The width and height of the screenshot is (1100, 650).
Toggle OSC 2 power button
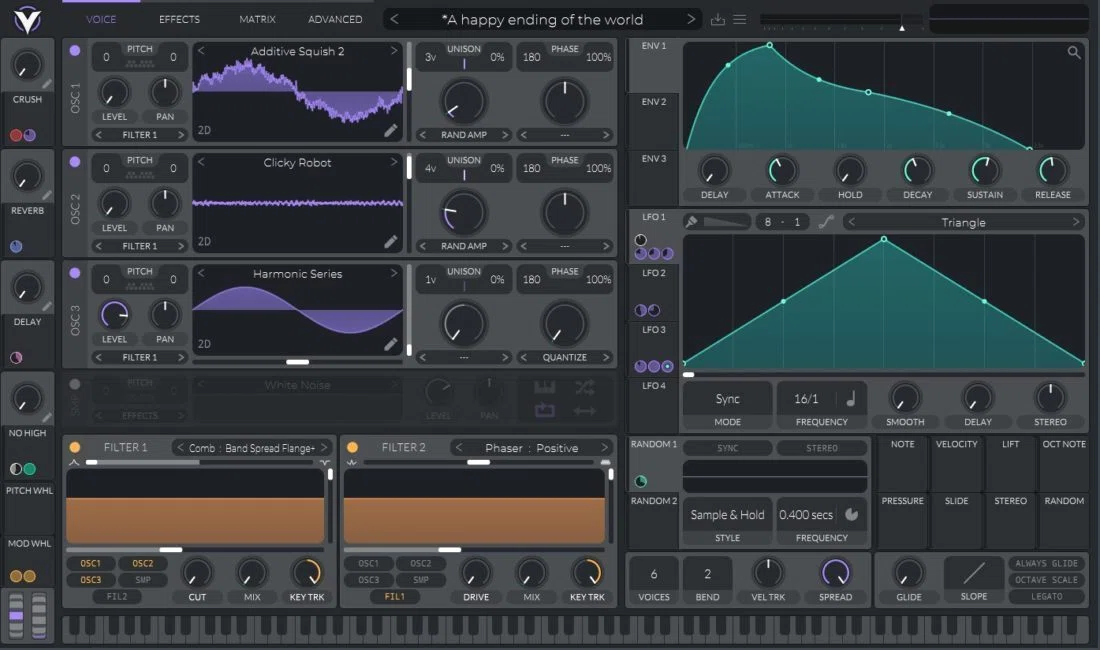(x=74, y=161)
